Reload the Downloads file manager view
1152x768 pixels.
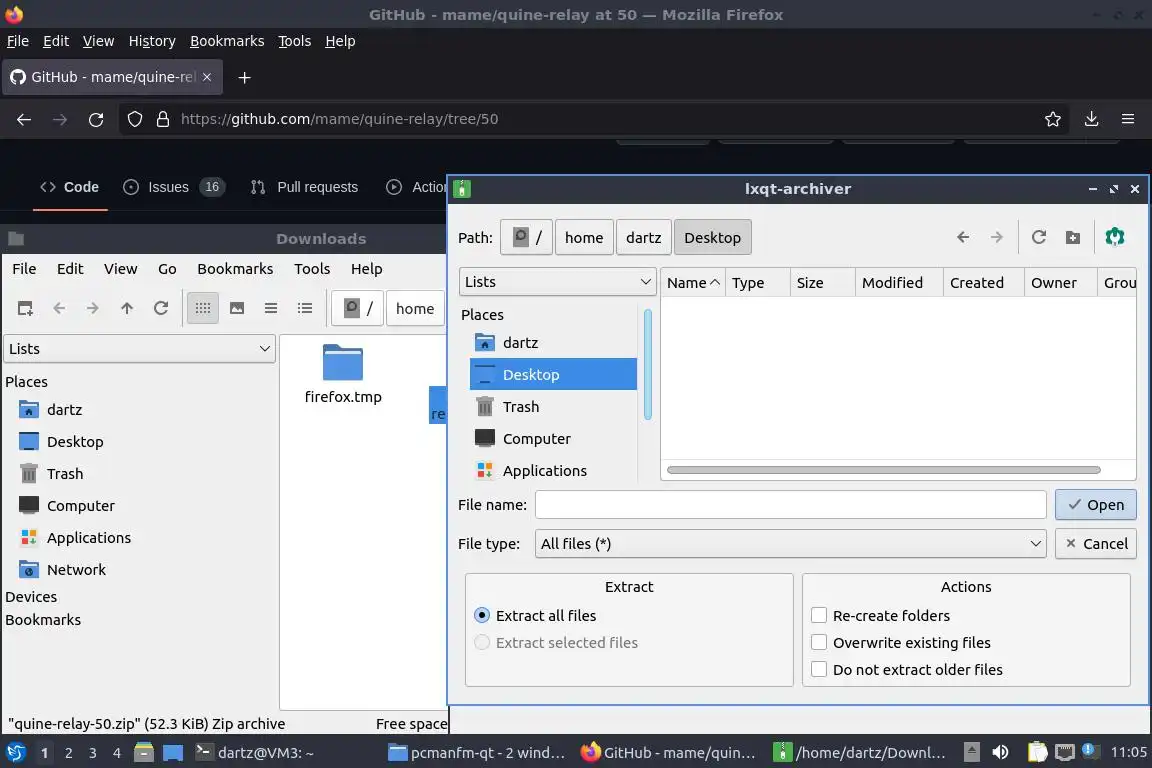[x=161, y=309]
